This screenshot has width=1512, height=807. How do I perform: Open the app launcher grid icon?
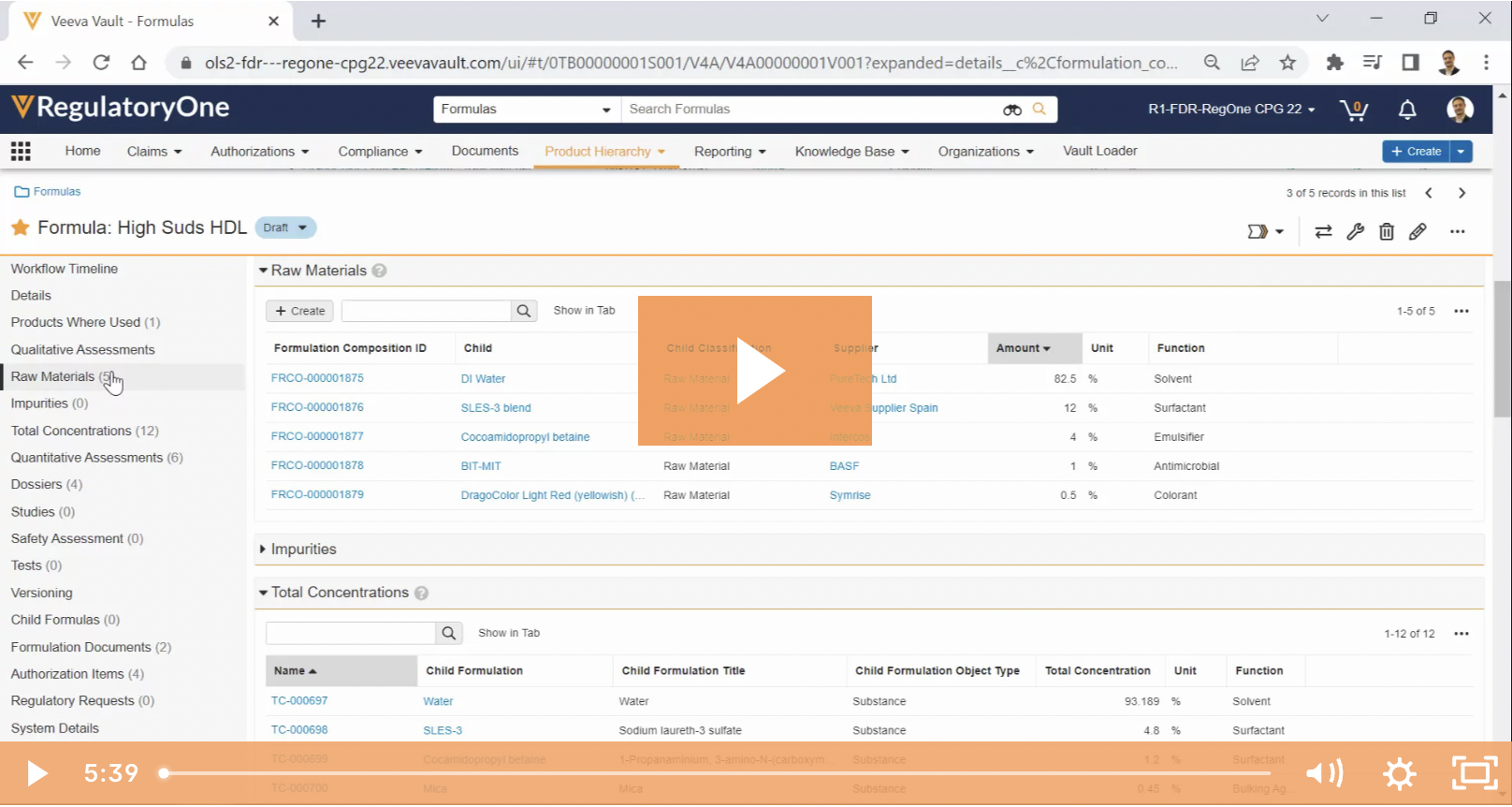click(x=21, y=151)
